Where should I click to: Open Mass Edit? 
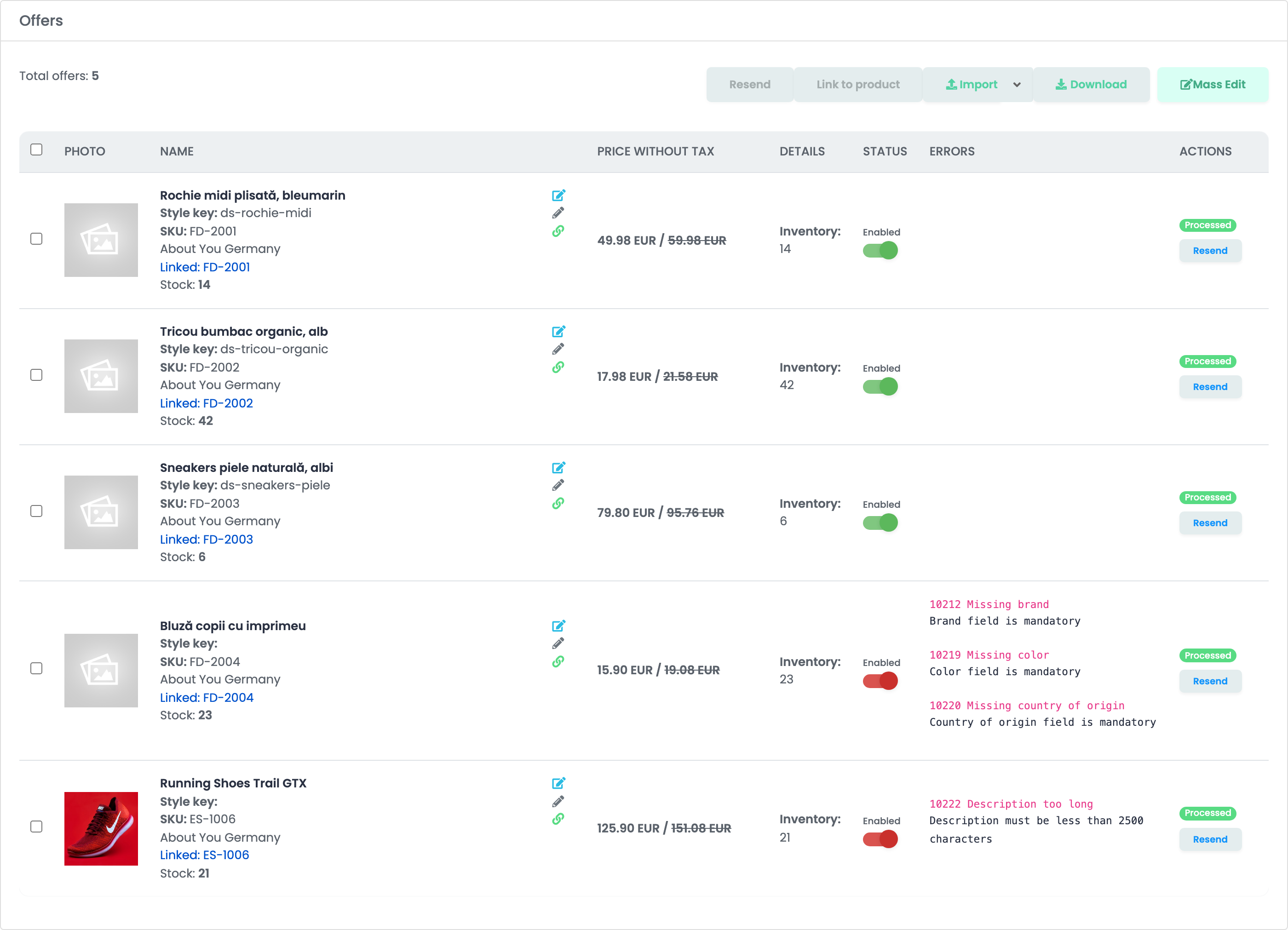[1213, 85]
